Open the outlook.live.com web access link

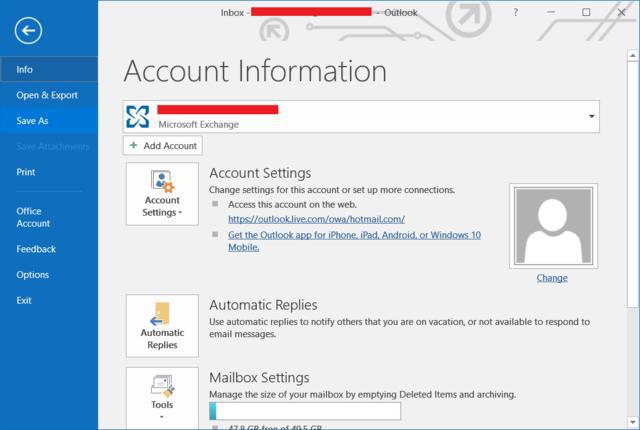[316, 219]
